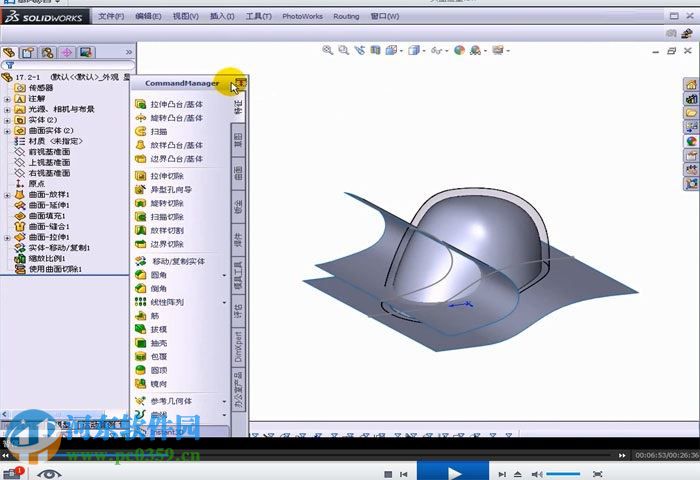Select the 镜向 (Mirror) feature
The height and width of the screenshot is (480, 700).
point(151,384)
